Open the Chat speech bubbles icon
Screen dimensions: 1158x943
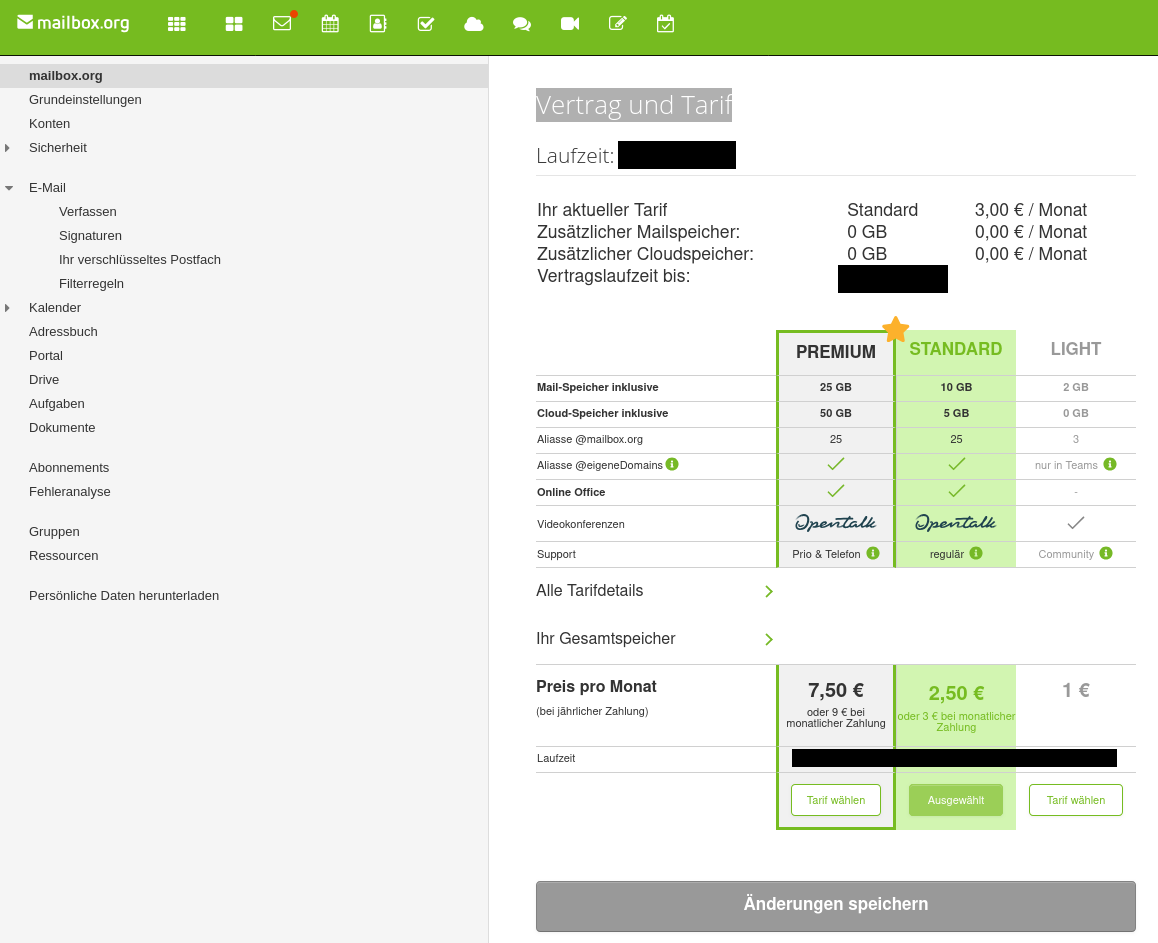click(x=522, y=24)
